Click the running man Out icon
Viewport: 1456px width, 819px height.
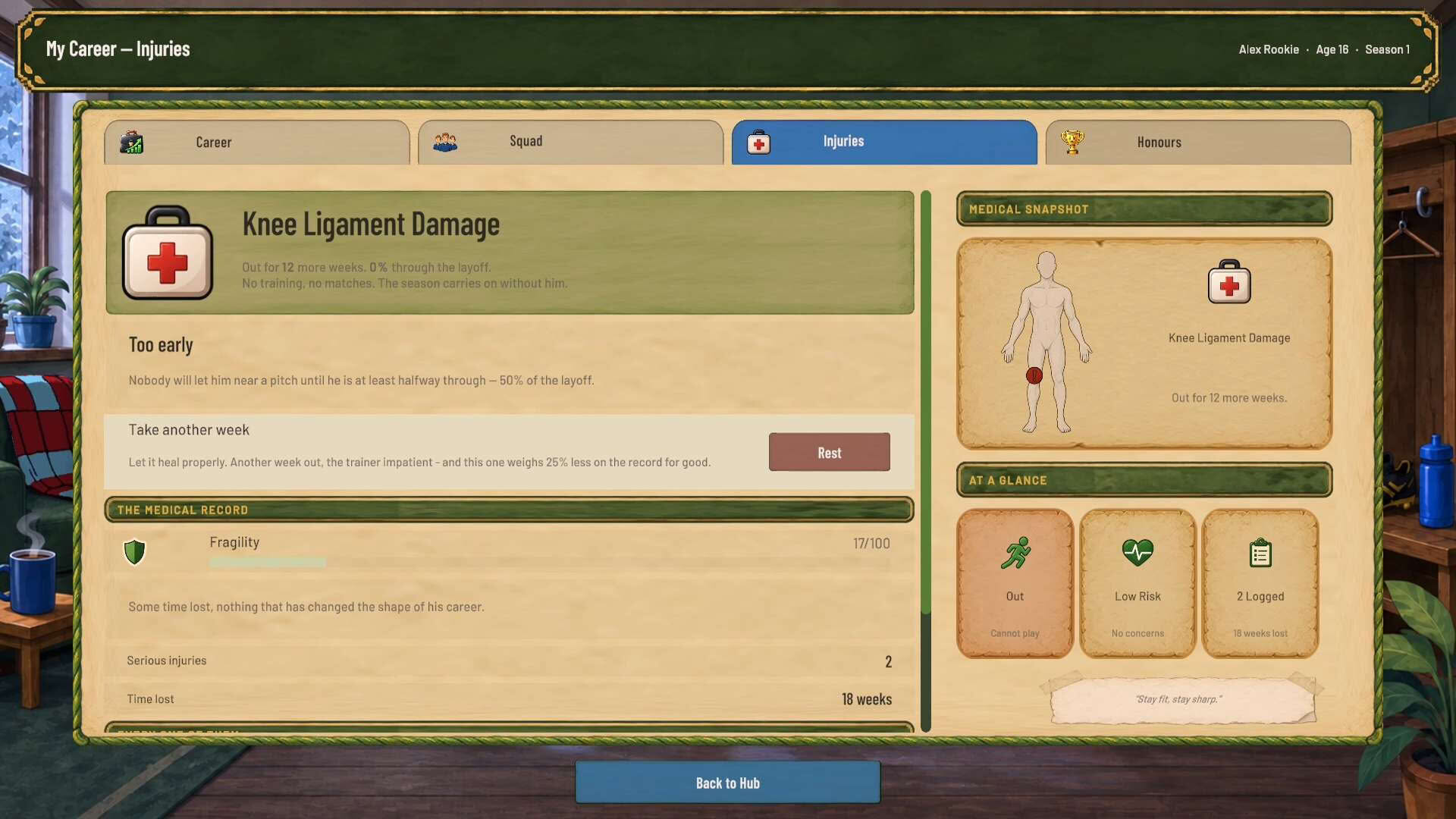(1015, 553)
